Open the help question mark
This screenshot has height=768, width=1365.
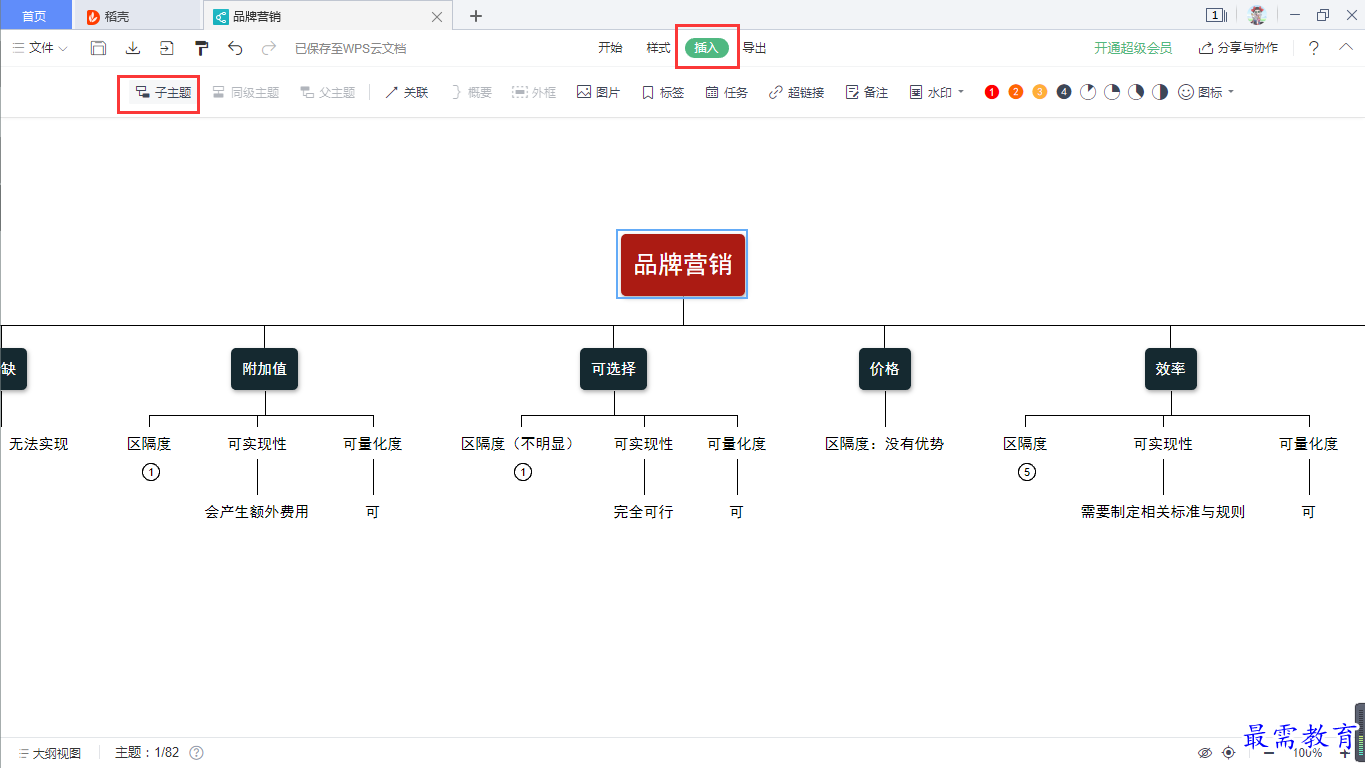tap(1314, 48)
